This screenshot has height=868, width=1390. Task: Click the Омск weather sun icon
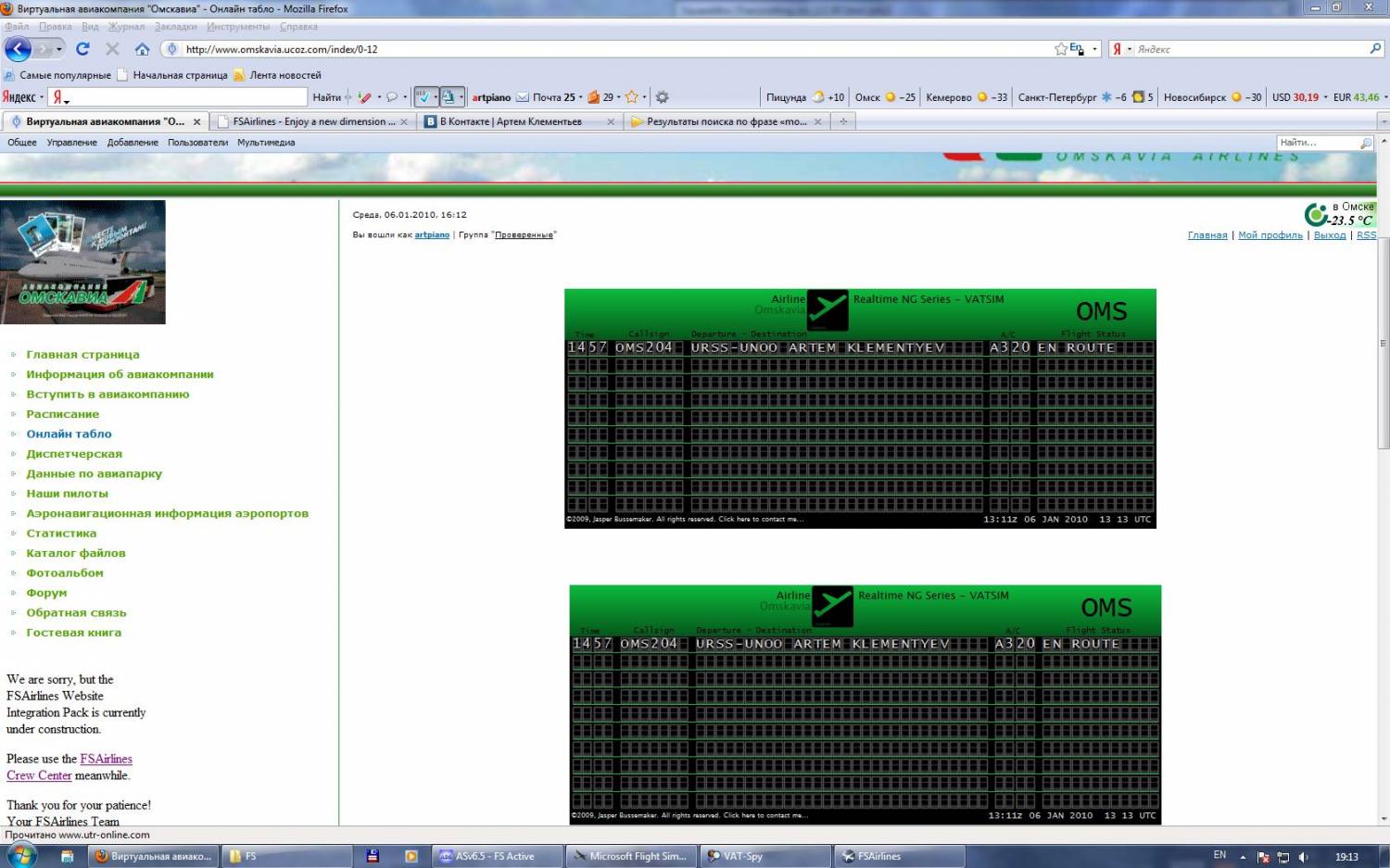891,97
